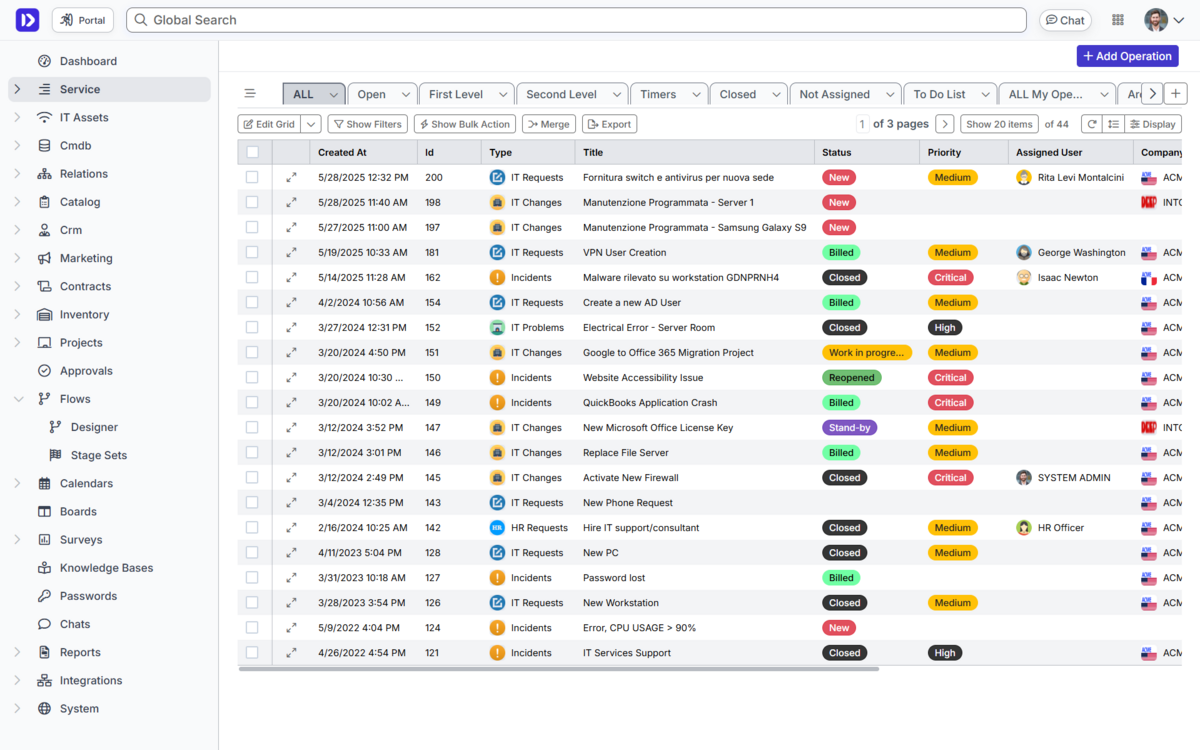This screenshot has height=750, width=1200.
Task: Select the Not Assigned tab
Action: [x=835, y=94]
